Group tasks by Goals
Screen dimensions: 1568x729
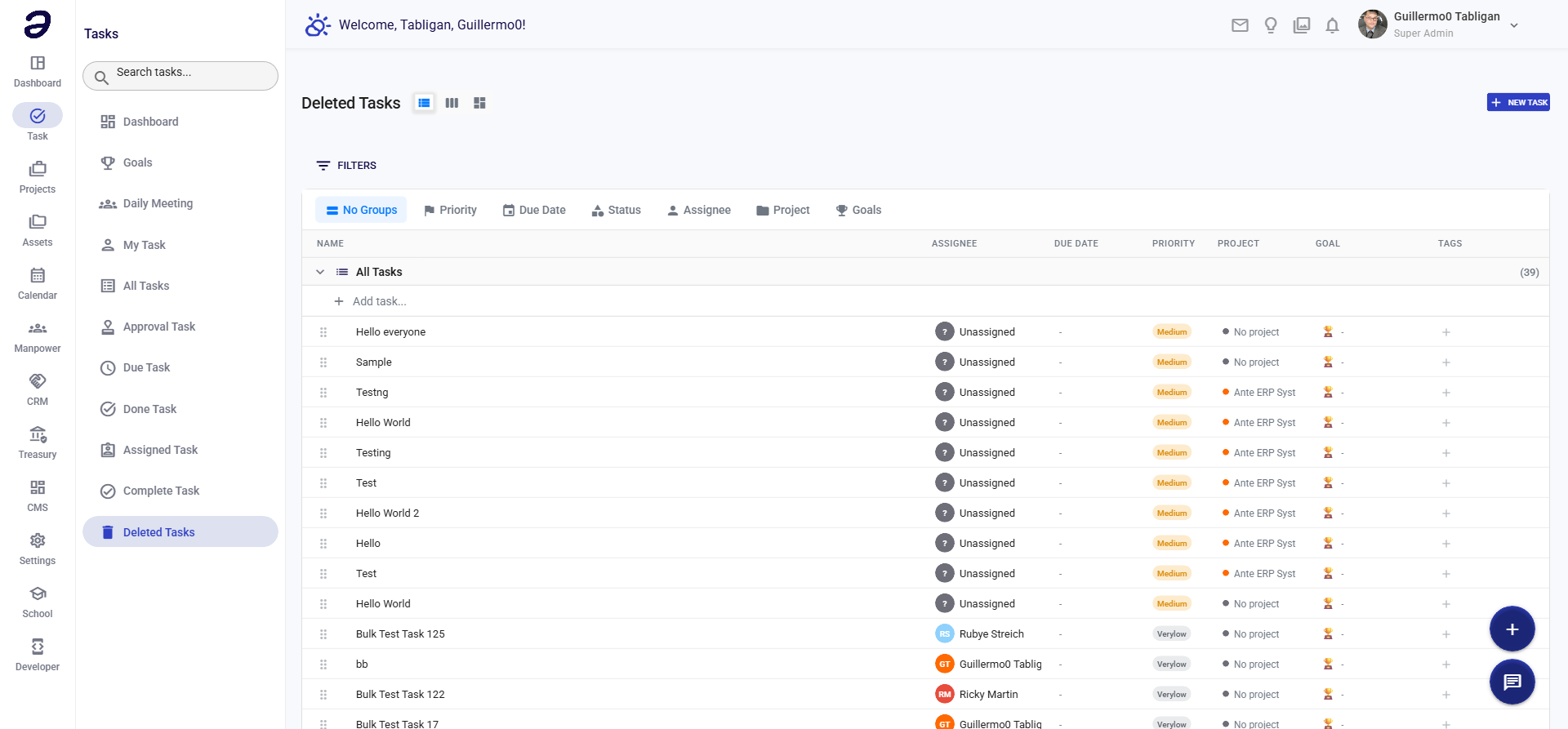tap(858, 210)
